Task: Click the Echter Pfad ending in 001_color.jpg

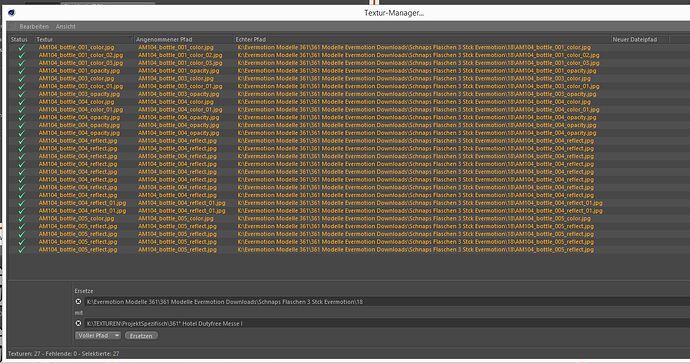Action: tap(414, 48)
